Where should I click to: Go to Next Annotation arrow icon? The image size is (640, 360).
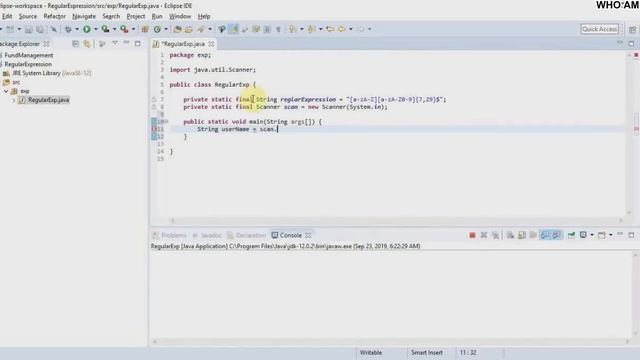point(292,29)
